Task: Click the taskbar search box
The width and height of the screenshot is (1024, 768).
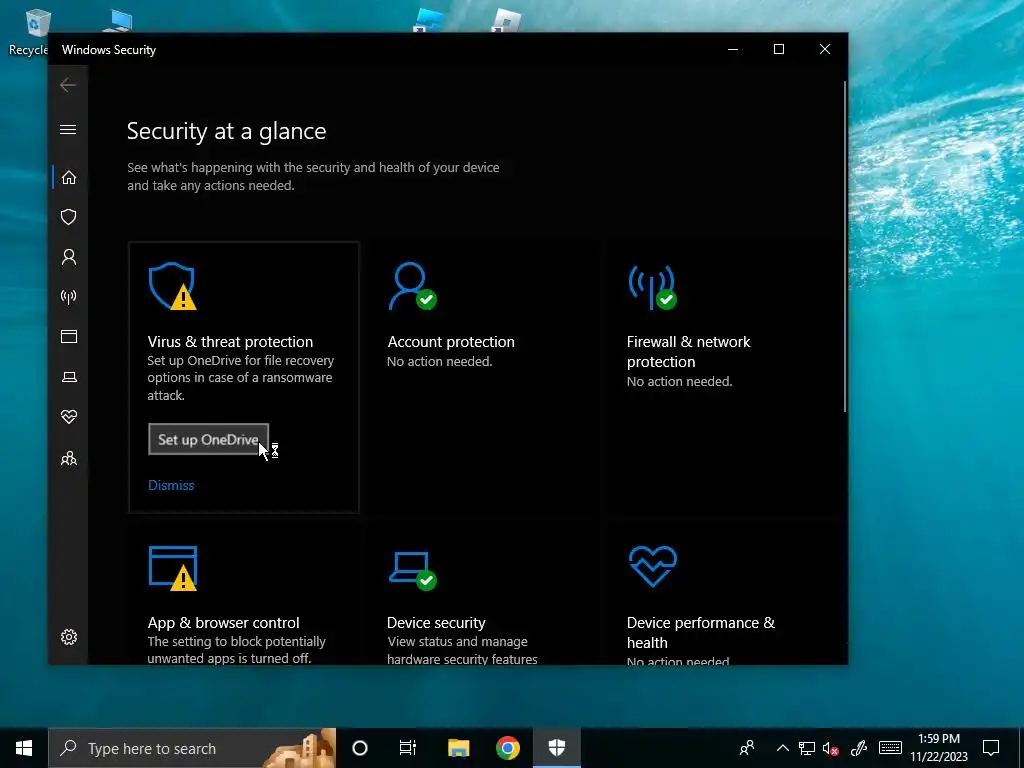Action: coord(192,748)
